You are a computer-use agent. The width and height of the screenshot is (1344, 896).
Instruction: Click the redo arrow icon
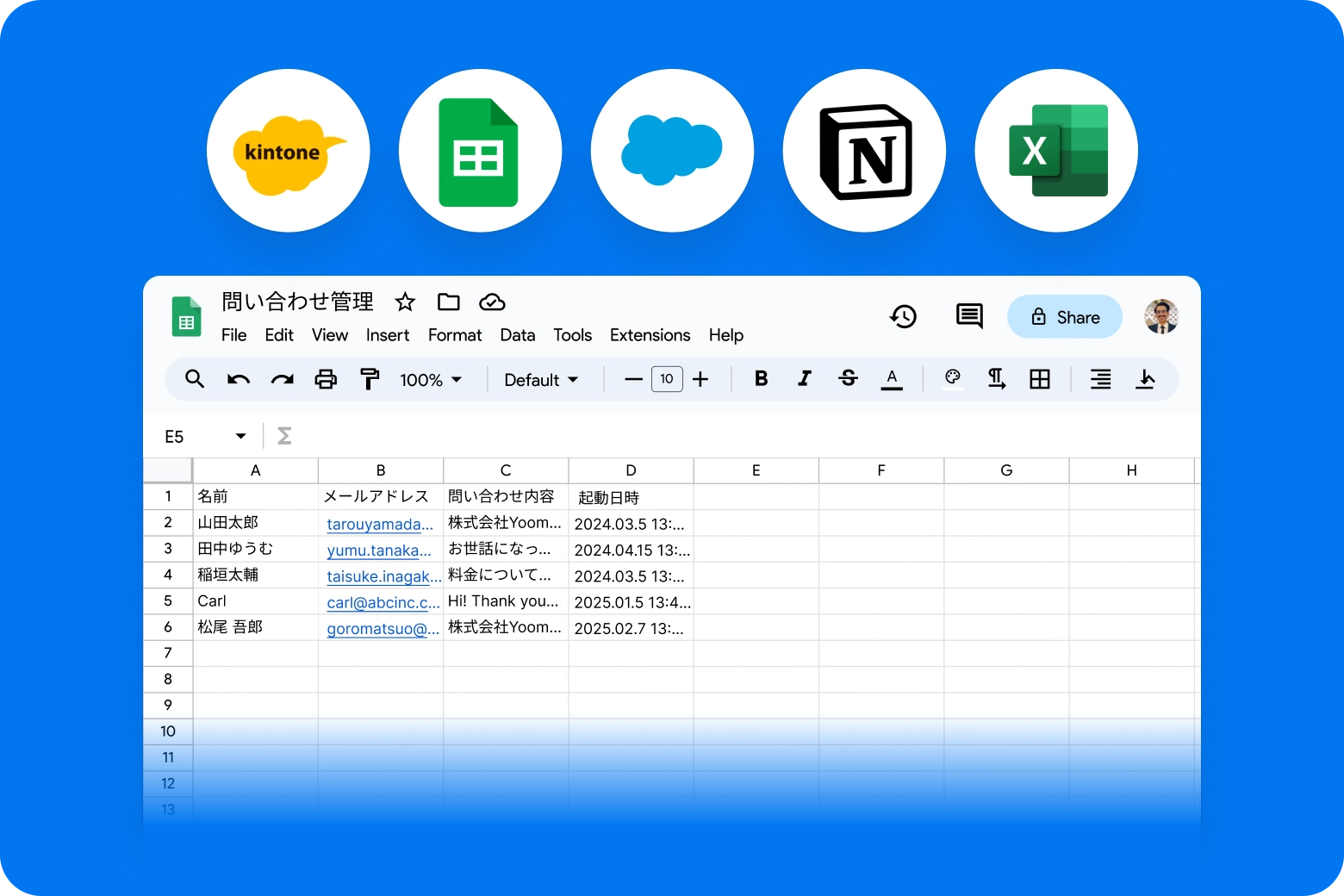(282, 379)
